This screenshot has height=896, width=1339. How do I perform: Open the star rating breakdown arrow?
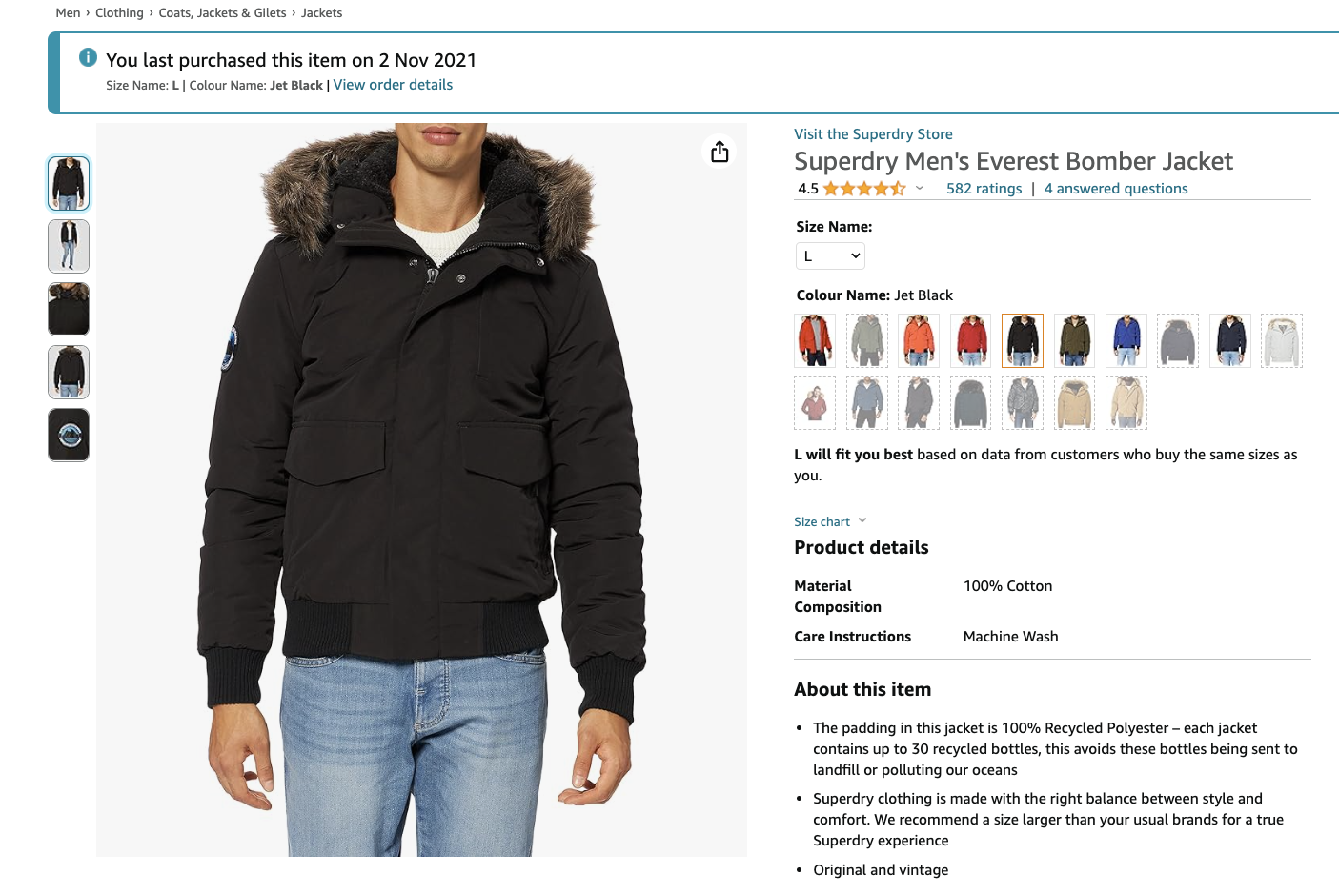click(920, 188)
